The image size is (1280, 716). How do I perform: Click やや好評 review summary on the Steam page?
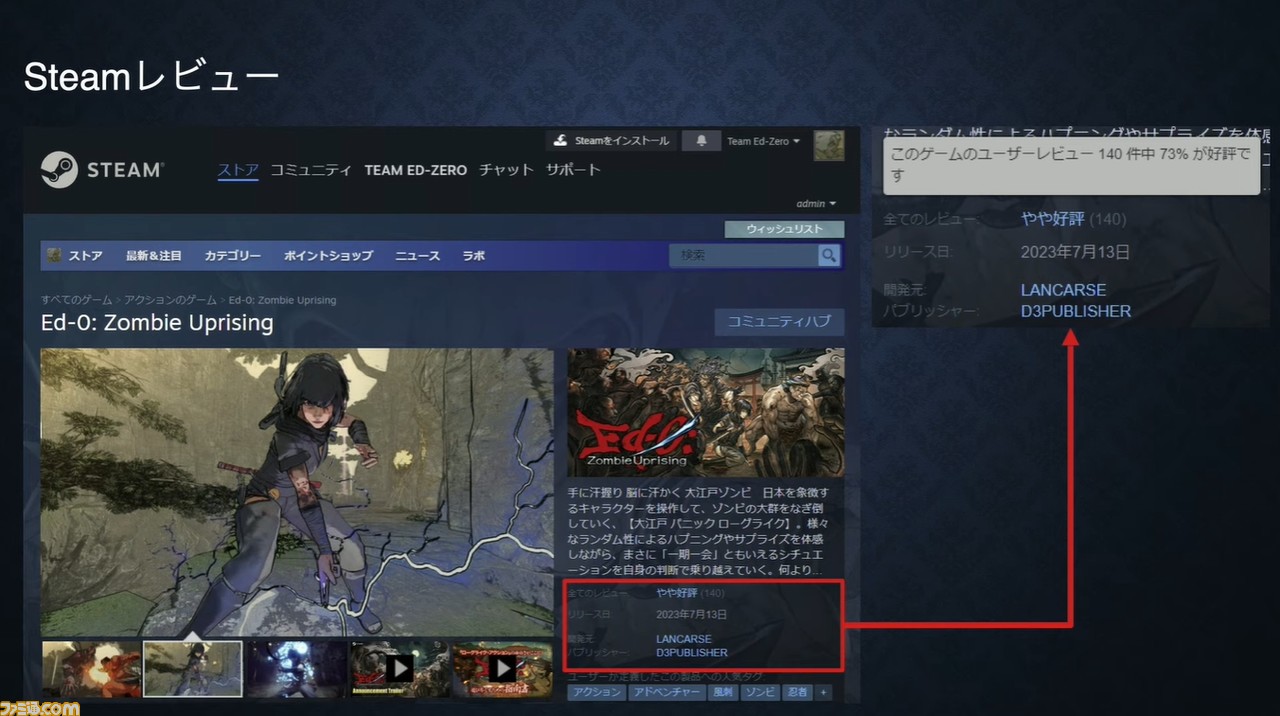[677, 593]
